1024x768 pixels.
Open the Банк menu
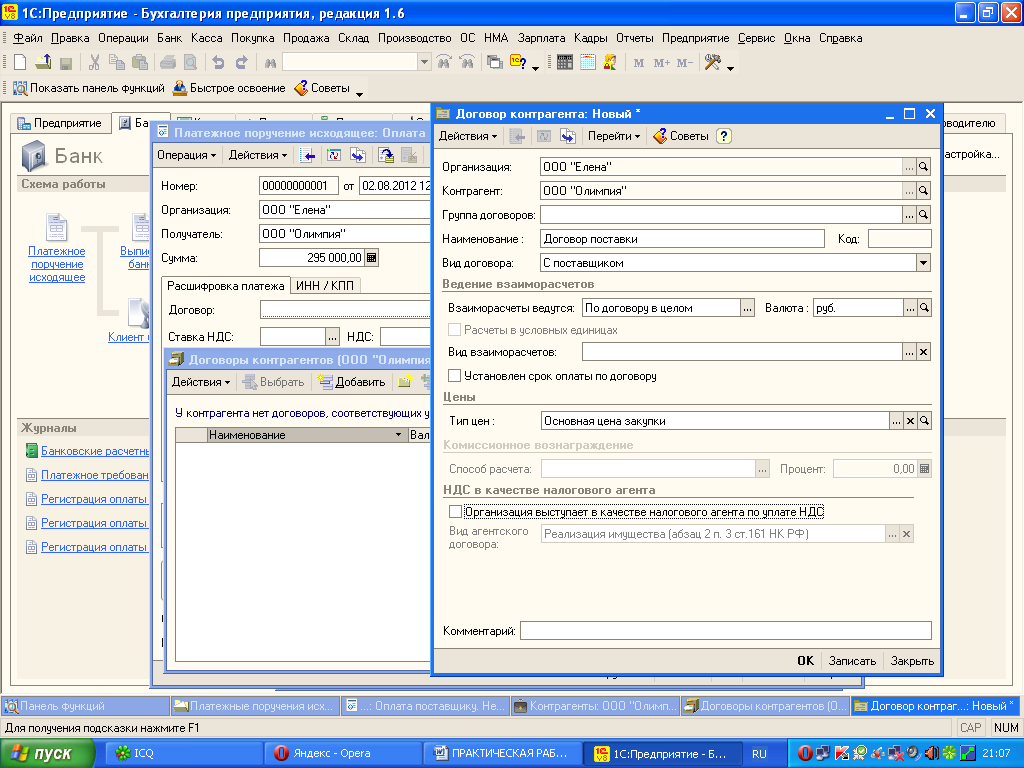(169, 38)
